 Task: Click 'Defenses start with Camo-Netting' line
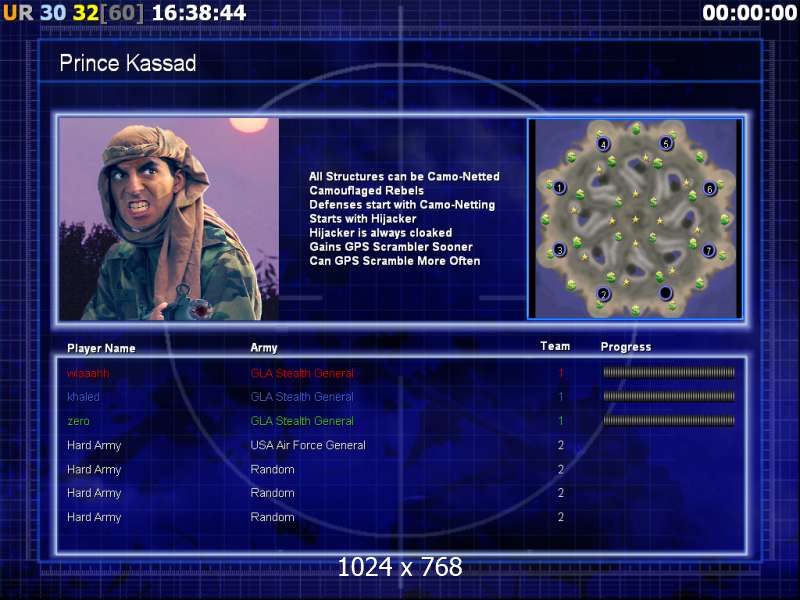[x=402, y=205]
